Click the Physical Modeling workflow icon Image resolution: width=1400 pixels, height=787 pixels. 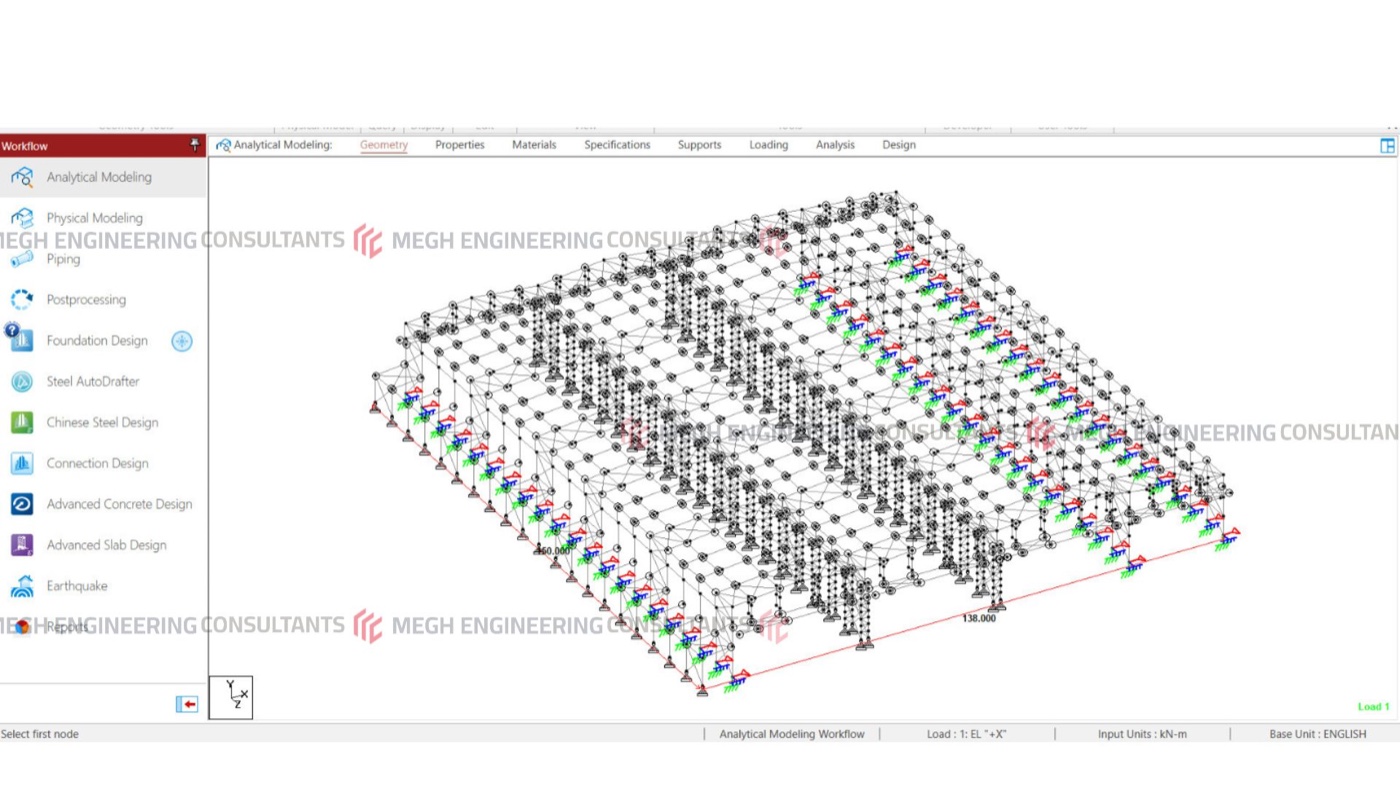pyautogui.click(x=22, y=218)
